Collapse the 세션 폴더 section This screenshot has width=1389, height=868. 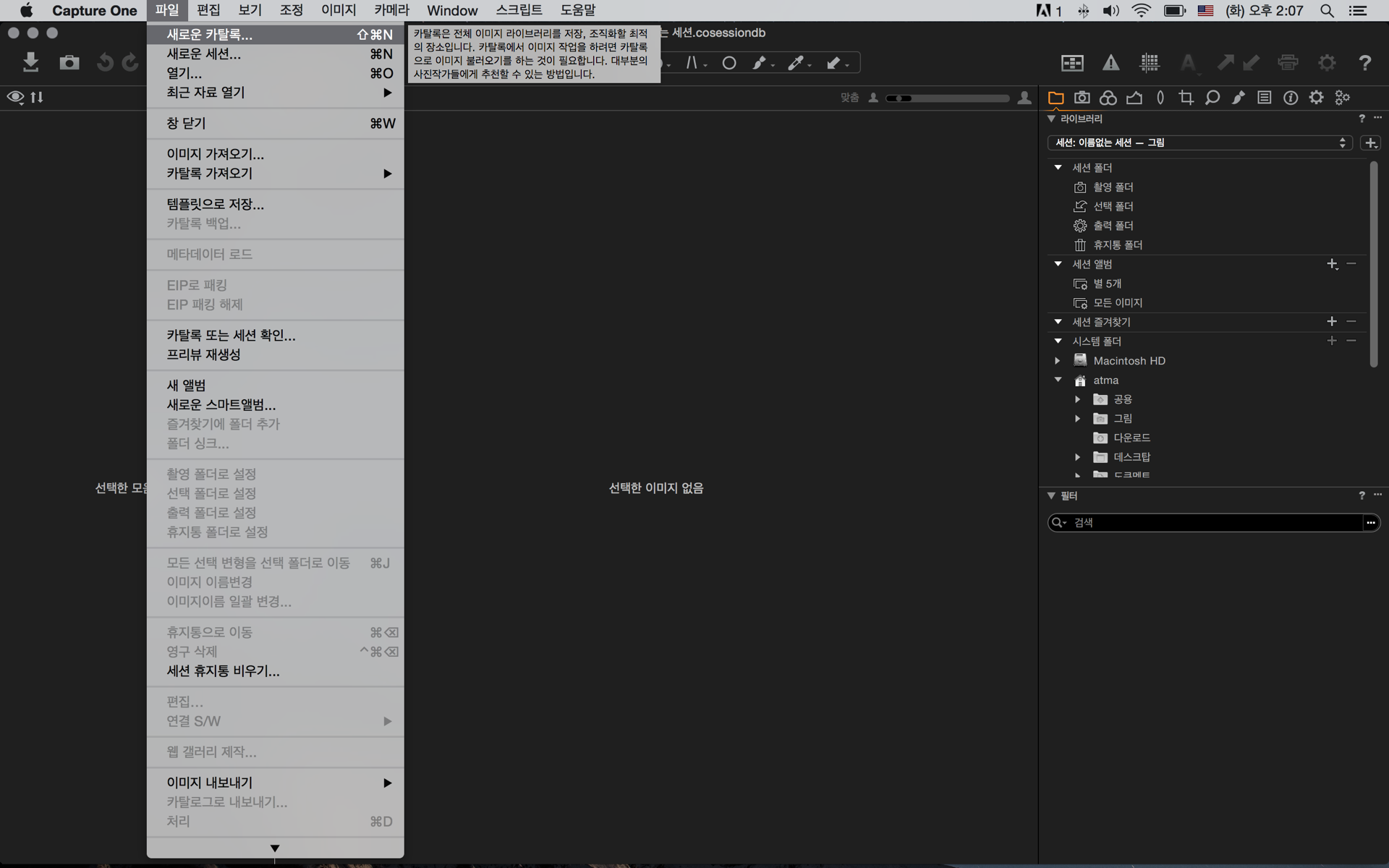coord(1058,167)
